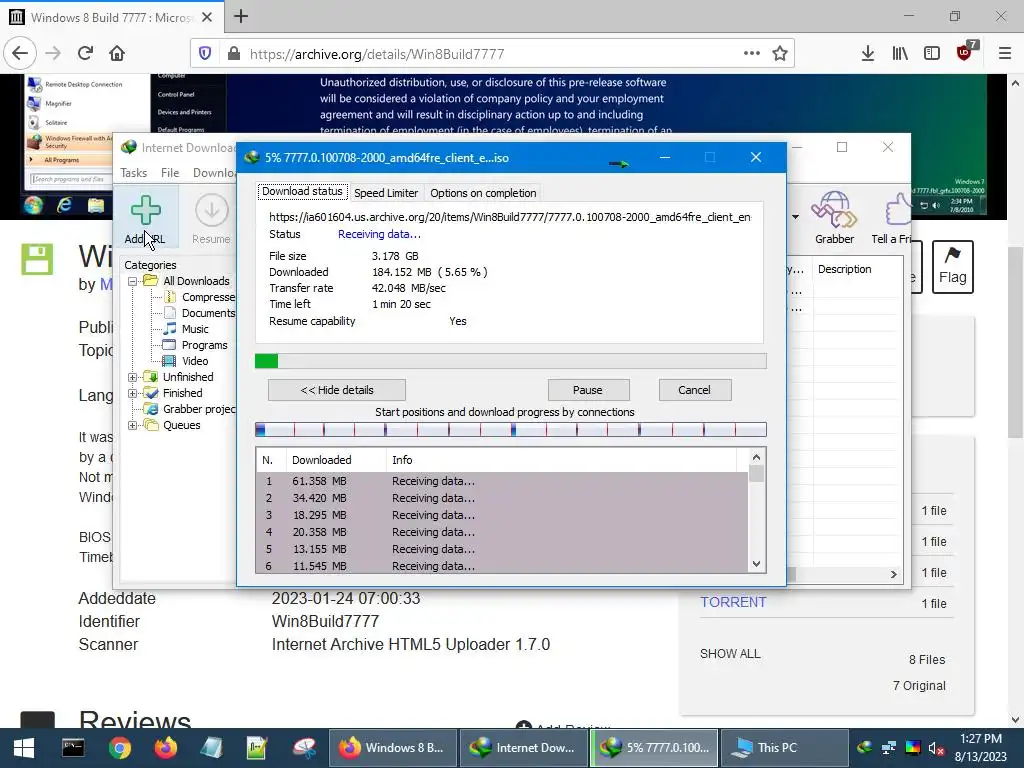
Task: Click the Flag button on archive page
Action: [x=952, y=266]
